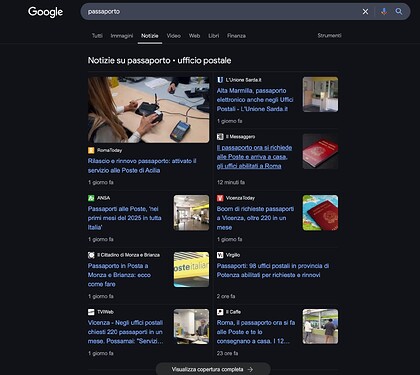This screenshot has width=420, height=375.
Task: Switch to the Video tab
Action: point(174,36)
